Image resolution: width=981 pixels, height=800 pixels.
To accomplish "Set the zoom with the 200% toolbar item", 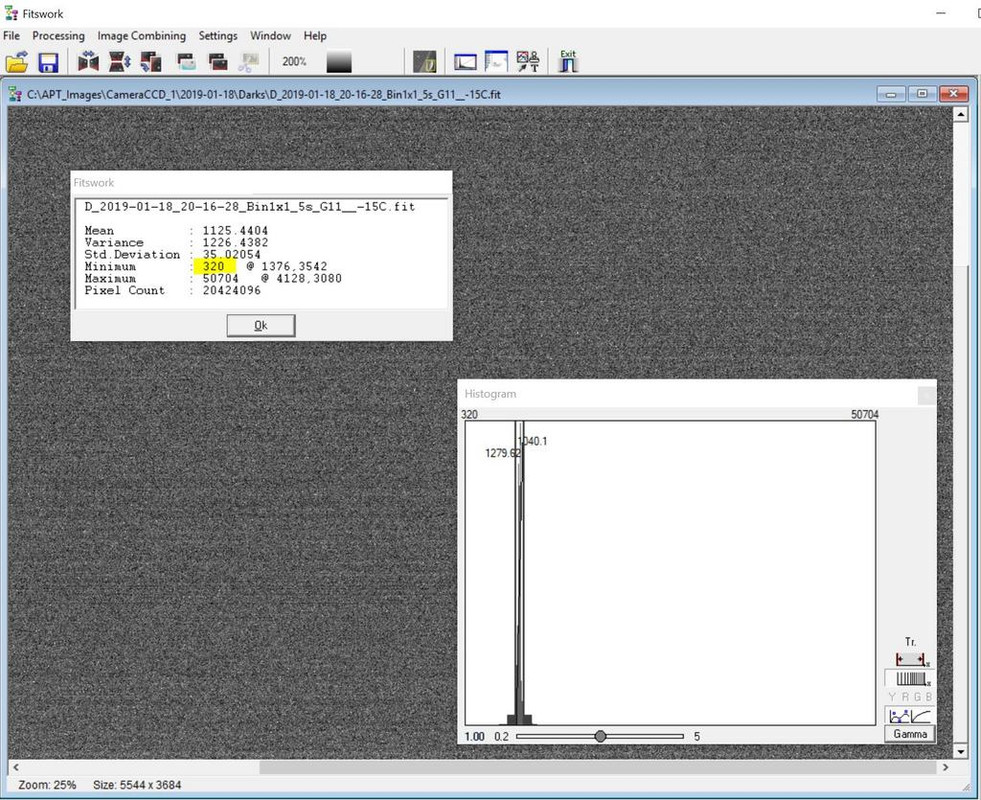I will [x=294, y=61].
